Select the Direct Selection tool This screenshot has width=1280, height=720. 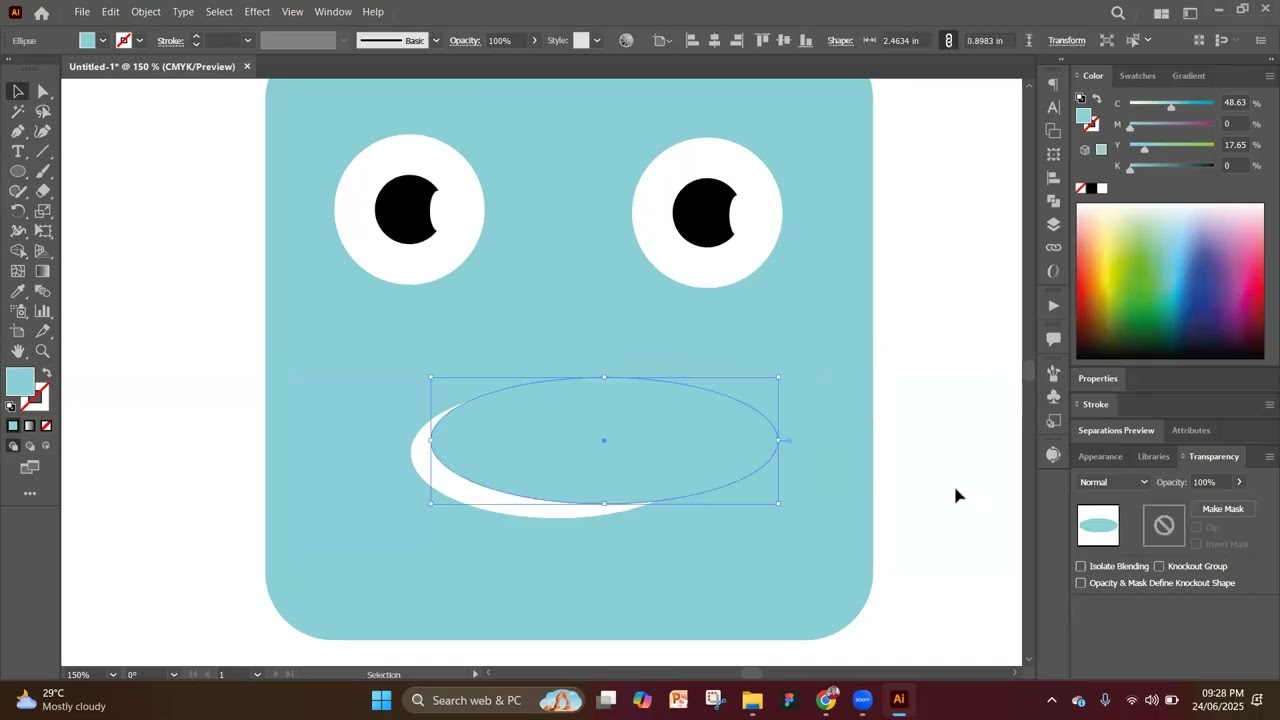point(43,91)
